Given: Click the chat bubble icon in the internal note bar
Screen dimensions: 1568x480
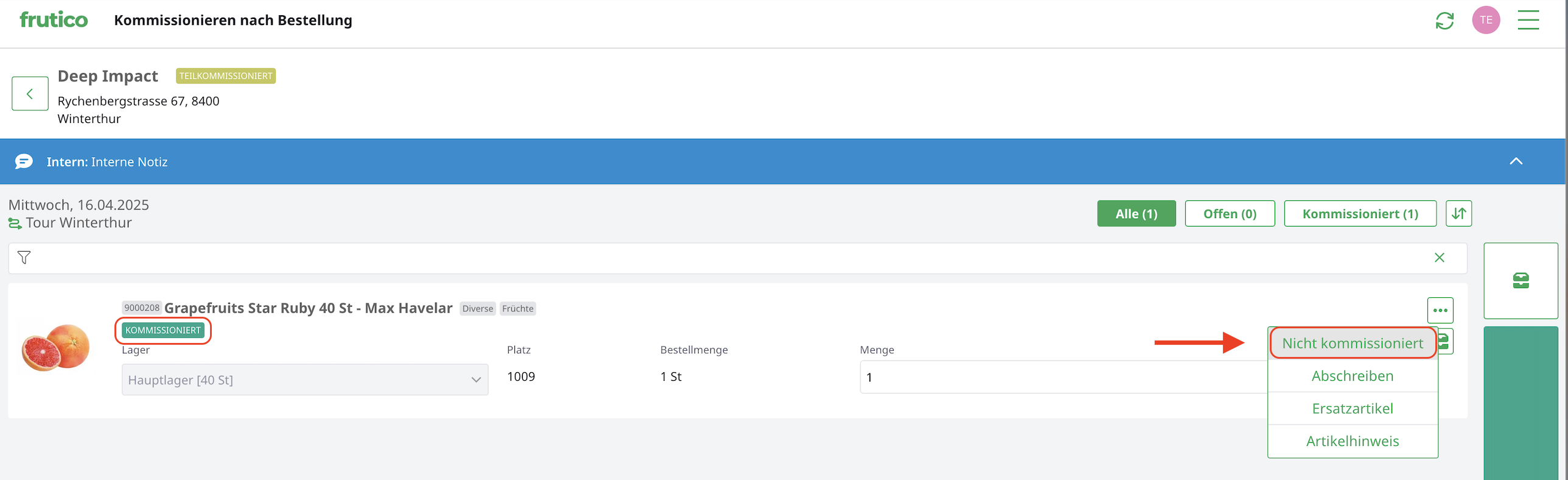Looking at the screenshot, I should [24, 162].
